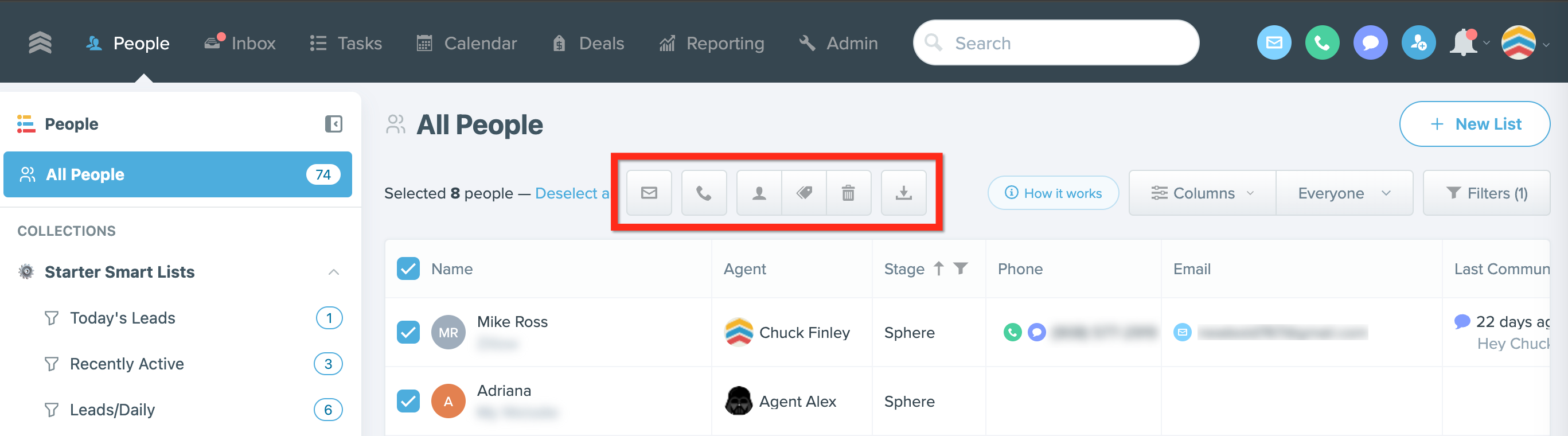Open the green phone dialer icon
Viewport: 1568px width, 436px height.
coord(1321,42)
